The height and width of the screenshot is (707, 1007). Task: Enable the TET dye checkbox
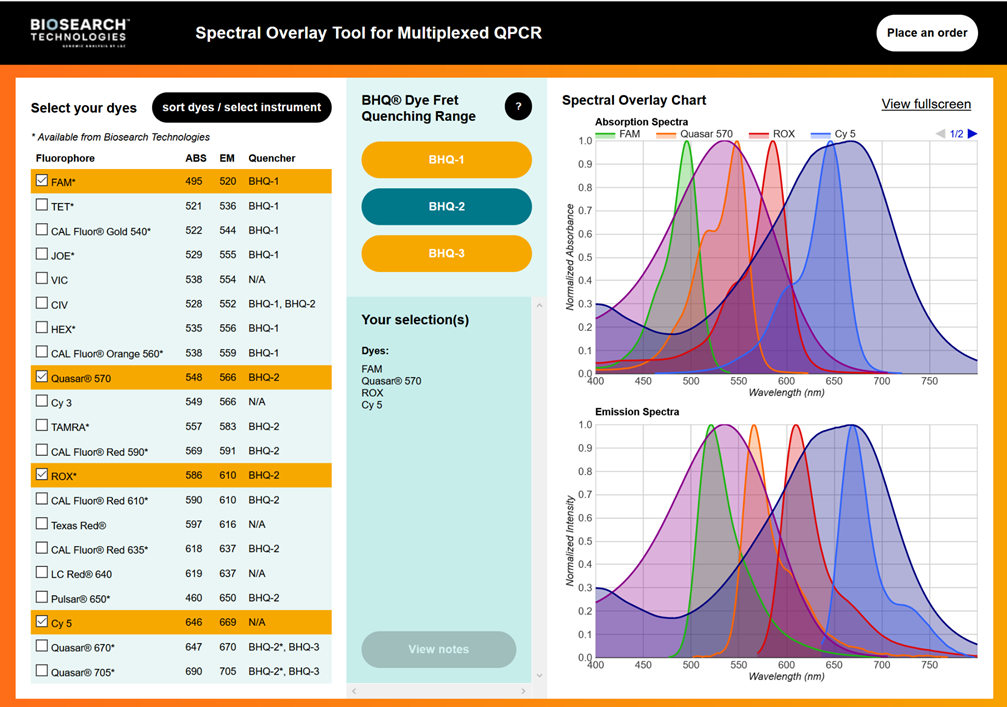pos(41,205)
